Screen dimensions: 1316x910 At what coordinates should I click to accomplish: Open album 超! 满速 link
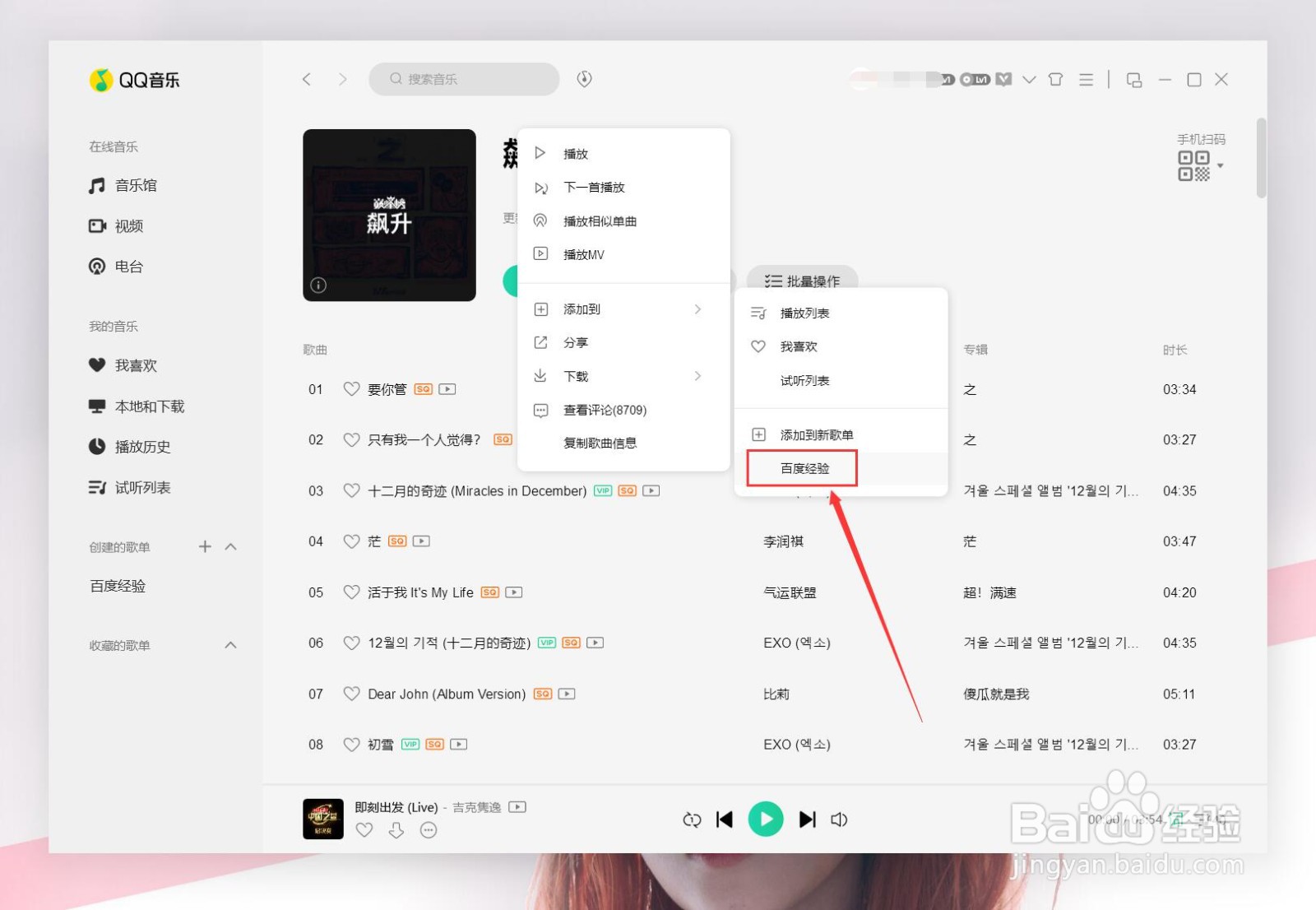pos(989,592)
